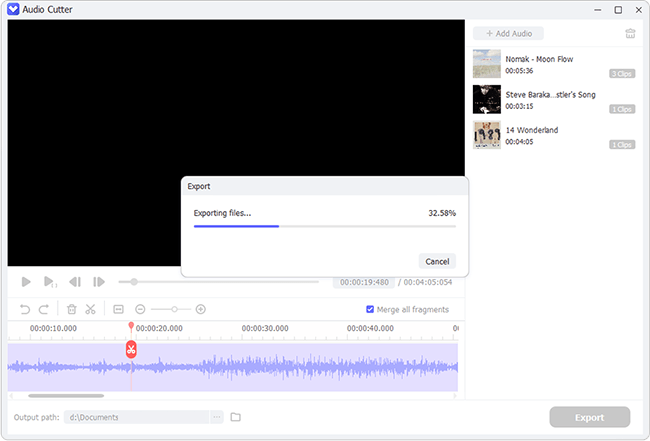Show the 3 Clips badge for Moon Flow

point(622,74)
